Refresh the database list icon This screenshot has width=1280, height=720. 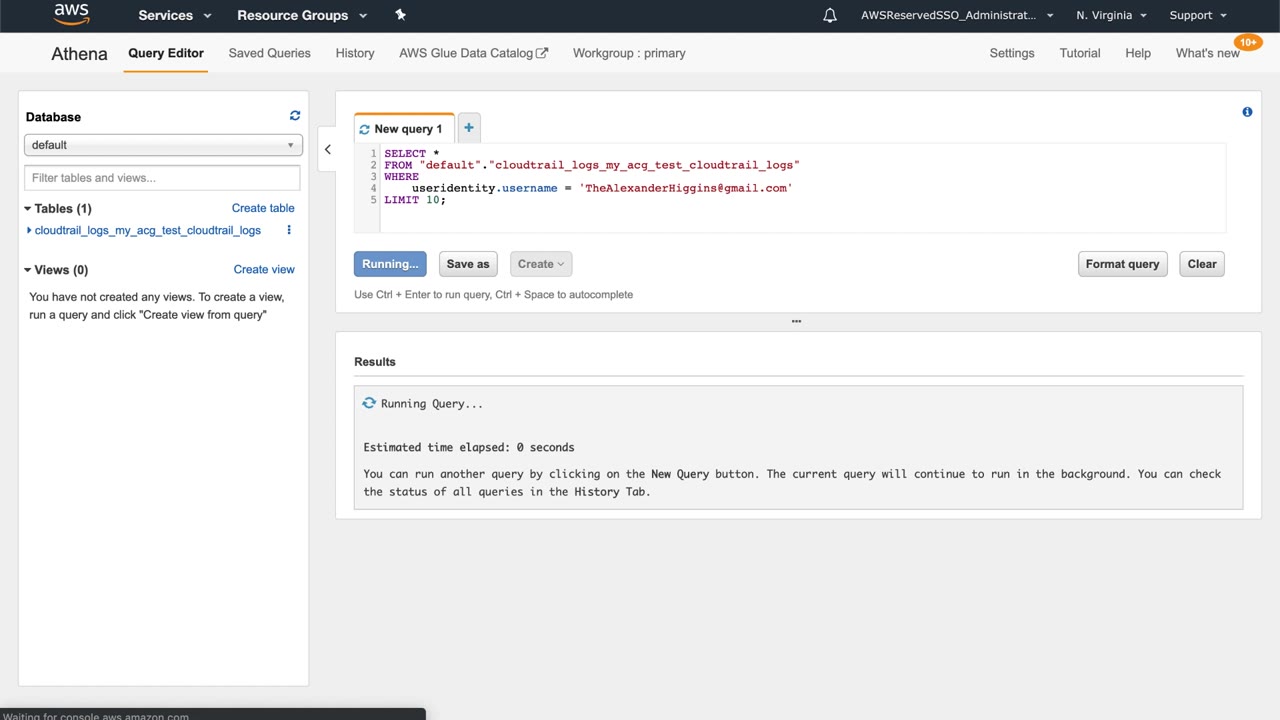[x=295, y=116]
